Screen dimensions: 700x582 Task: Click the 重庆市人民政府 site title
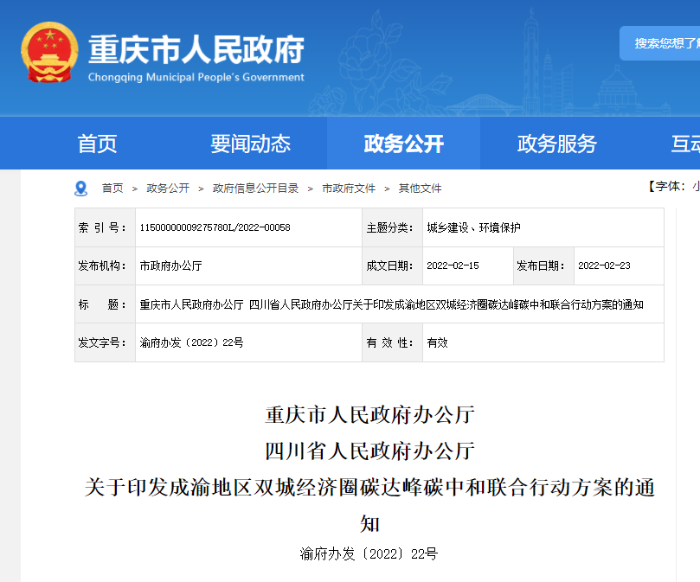pyautogui.click(x=195, y=48)
